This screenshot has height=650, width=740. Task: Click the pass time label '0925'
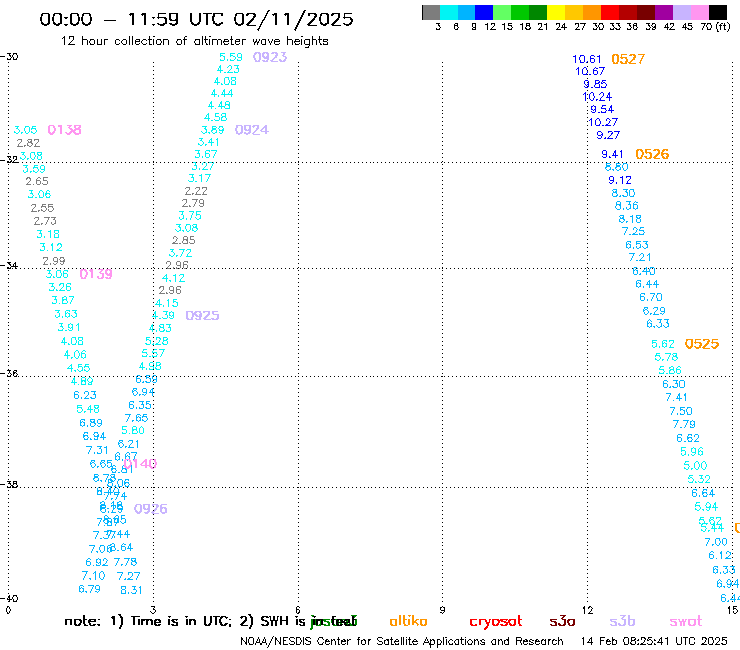(x=202, y=315)
